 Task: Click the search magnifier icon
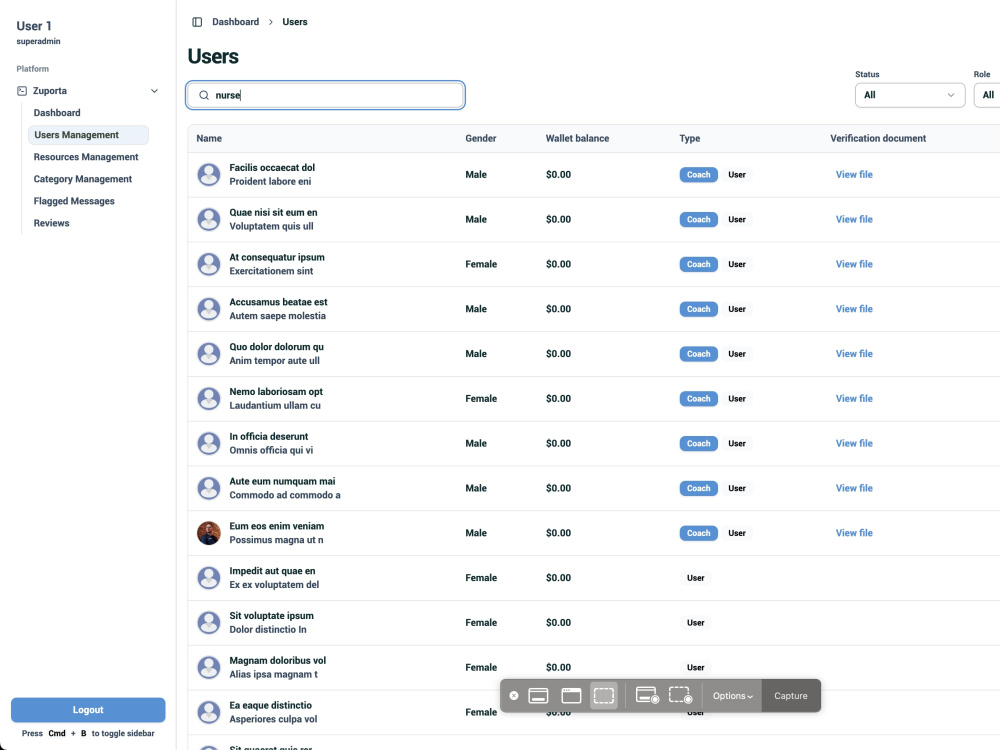[204, 96]
